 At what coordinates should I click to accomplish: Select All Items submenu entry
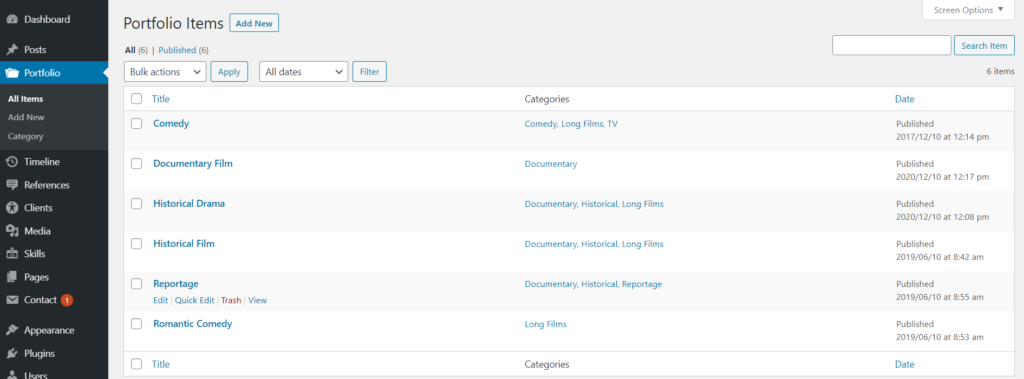[25, 99]
